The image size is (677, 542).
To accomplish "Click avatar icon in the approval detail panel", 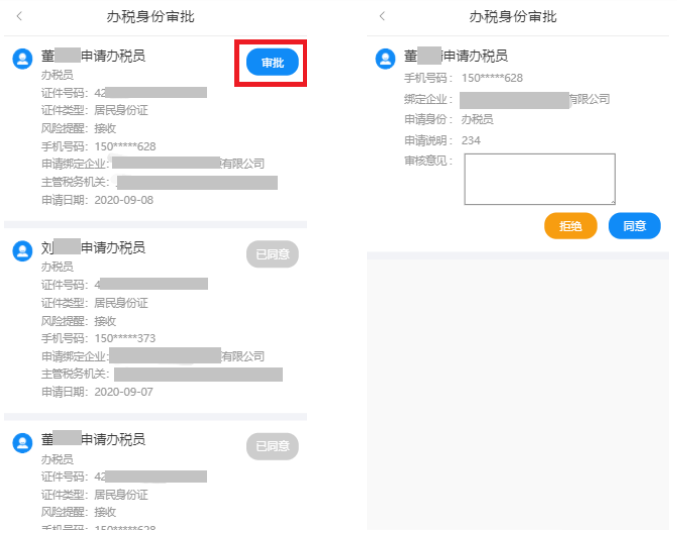I will coord(386,58).
